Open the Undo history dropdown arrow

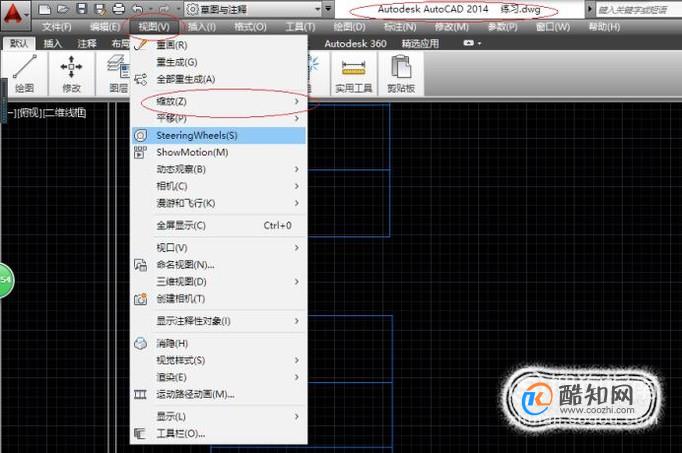[x=151, y=9]
